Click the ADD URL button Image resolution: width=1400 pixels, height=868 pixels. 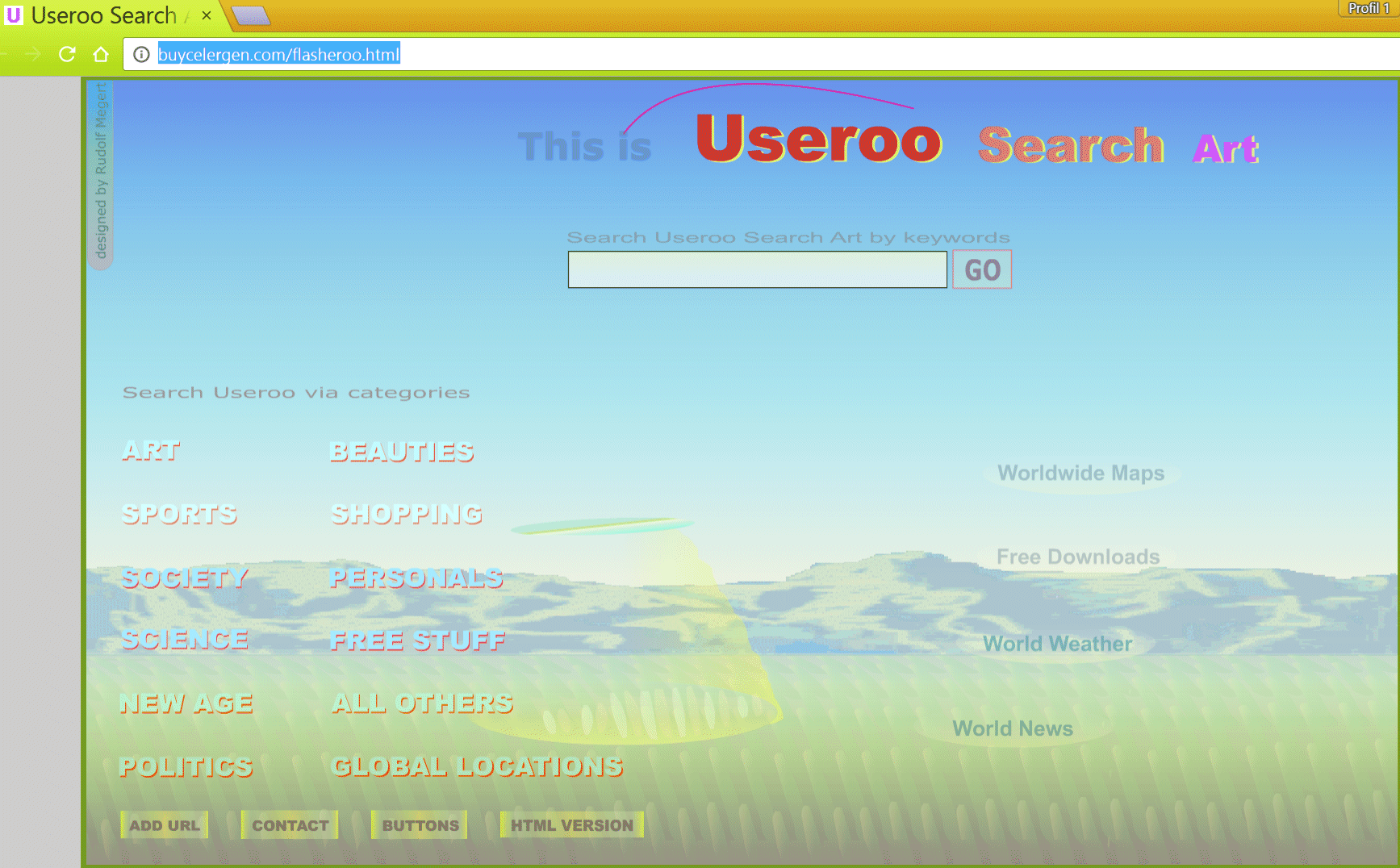[x=165, y=825]
